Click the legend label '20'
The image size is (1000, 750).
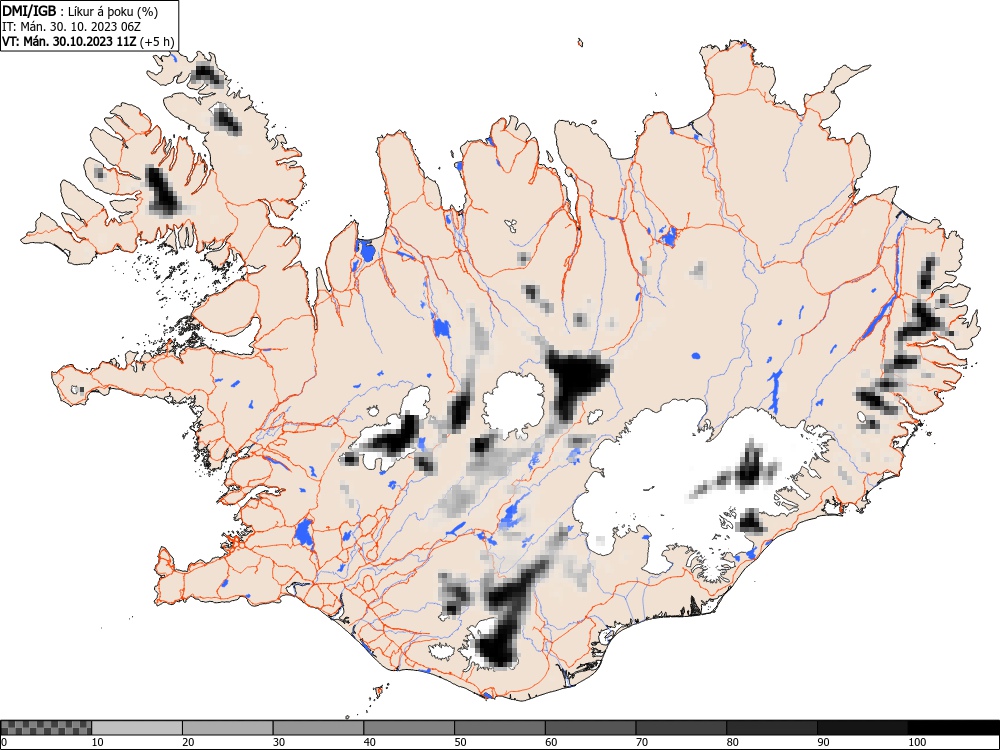coord(188,742)
